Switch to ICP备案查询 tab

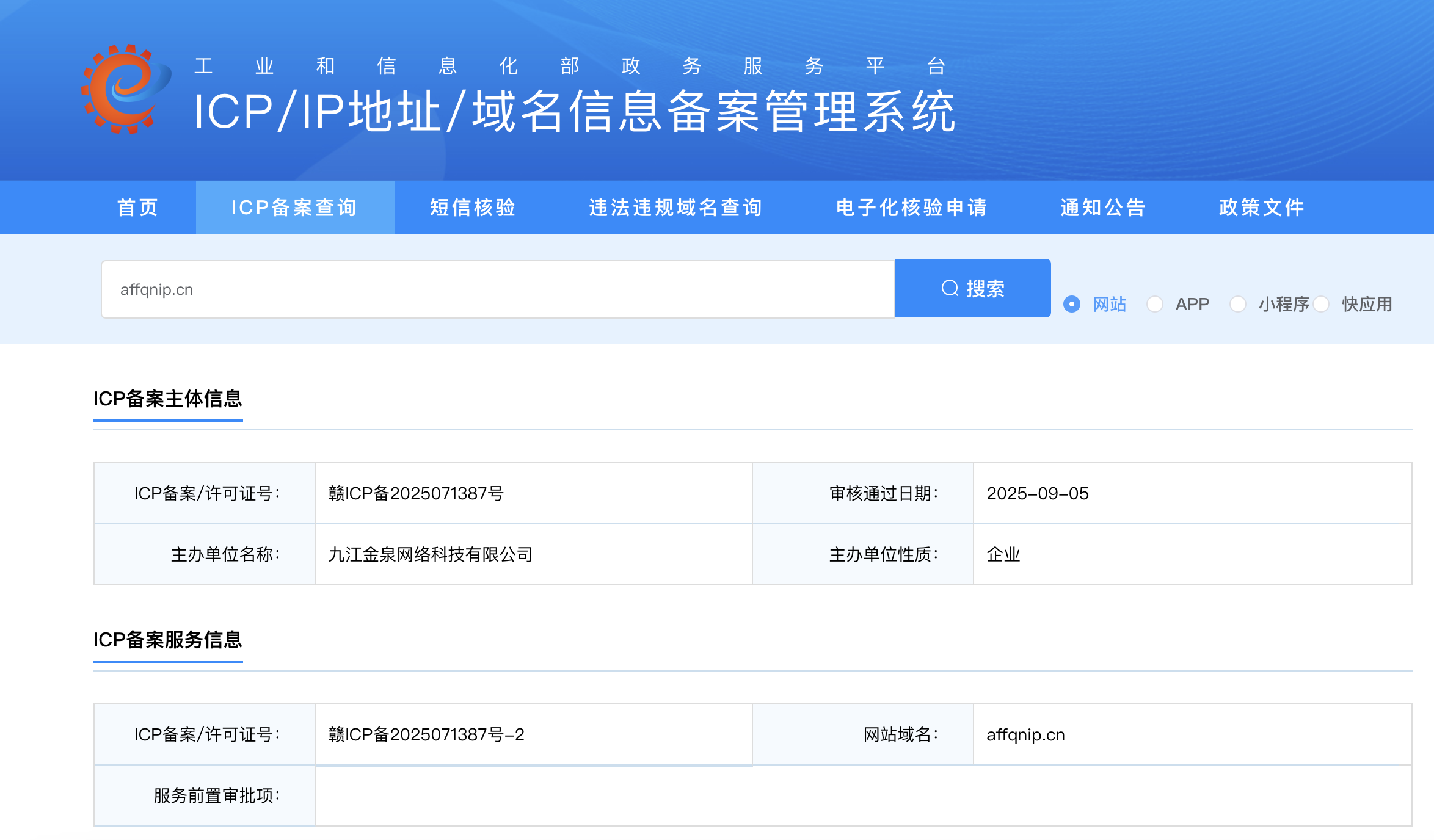pyautogui.click(x=294, y=208)
